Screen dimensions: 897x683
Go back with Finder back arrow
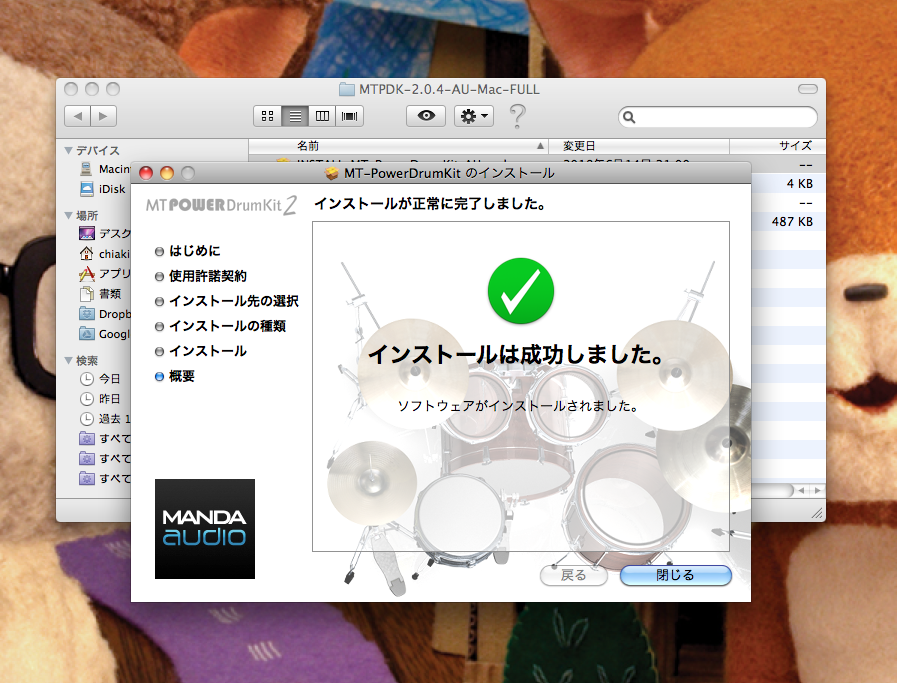pyautogui.click(x=77, y=116)
